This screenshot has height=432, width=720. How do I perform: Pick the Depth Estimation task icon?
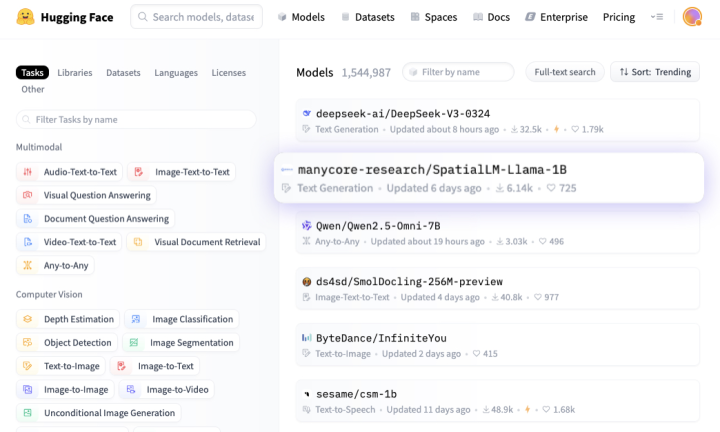(28, 319)
